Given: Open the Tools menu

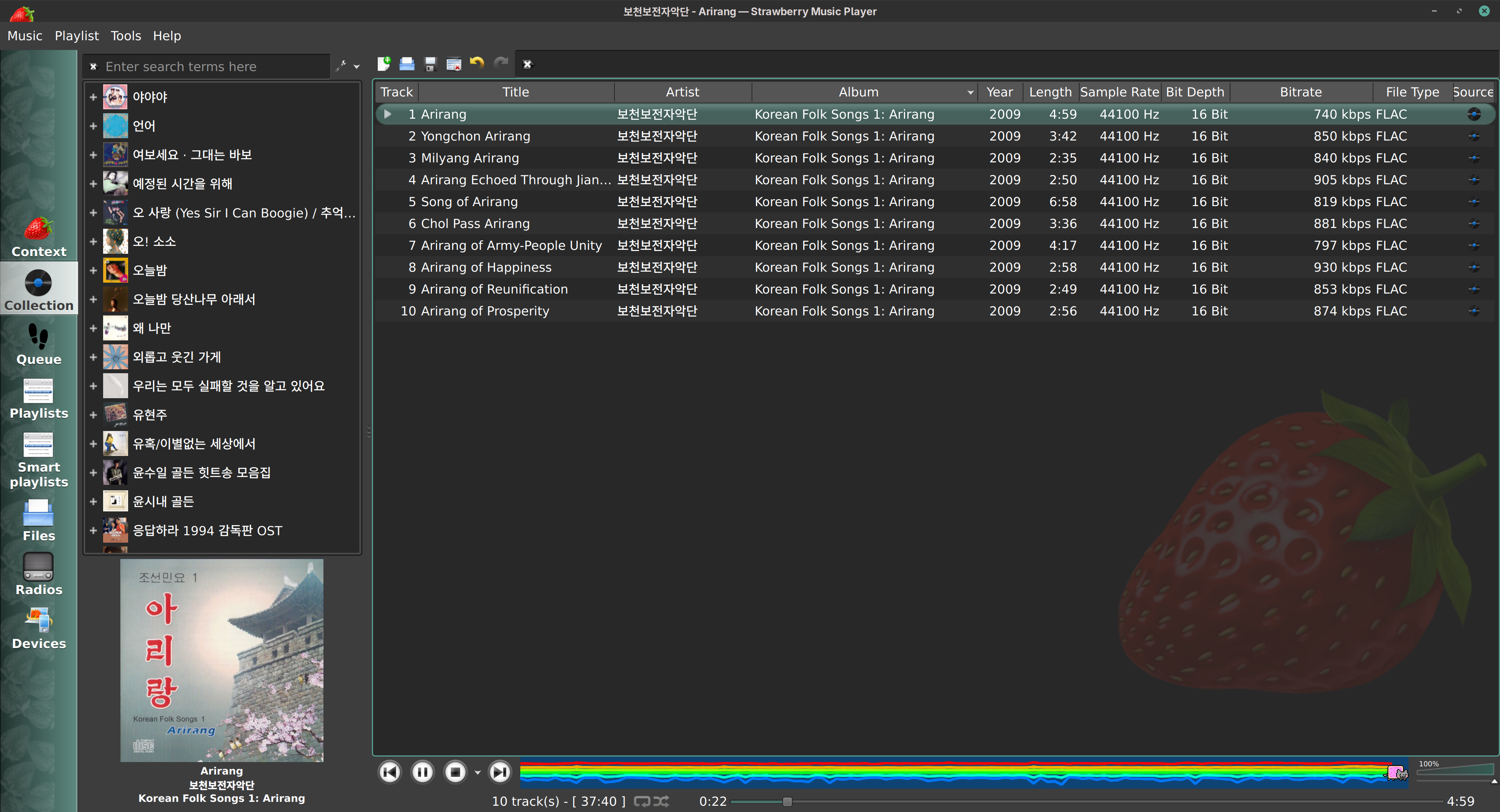Looking at the screenshot, I should [x=126, y=36].
